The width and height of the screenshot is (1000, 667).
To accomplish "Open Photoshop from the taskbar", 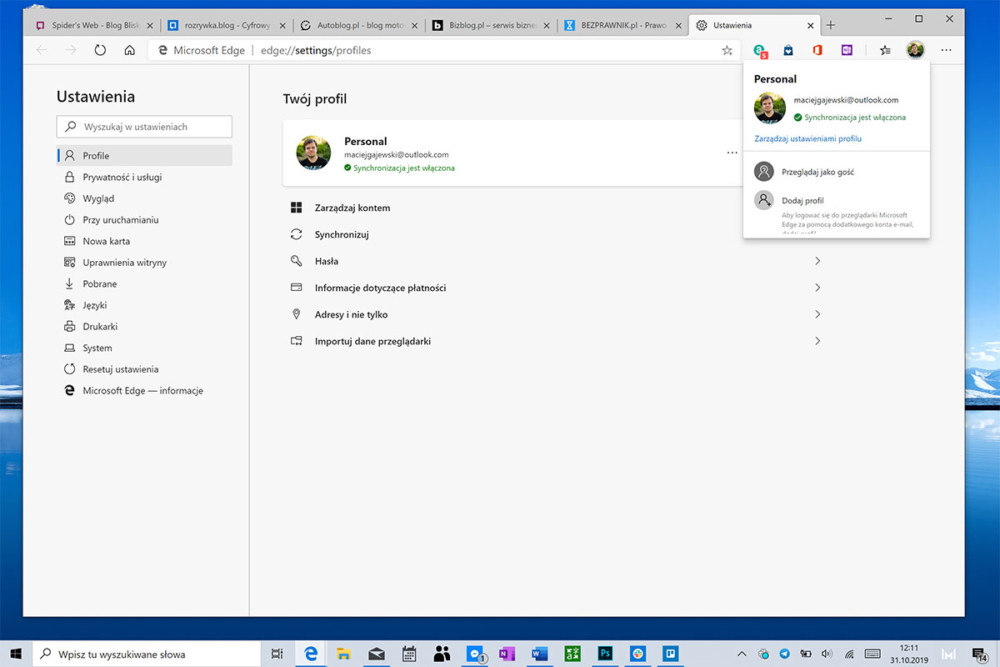I will pos(605,654).
